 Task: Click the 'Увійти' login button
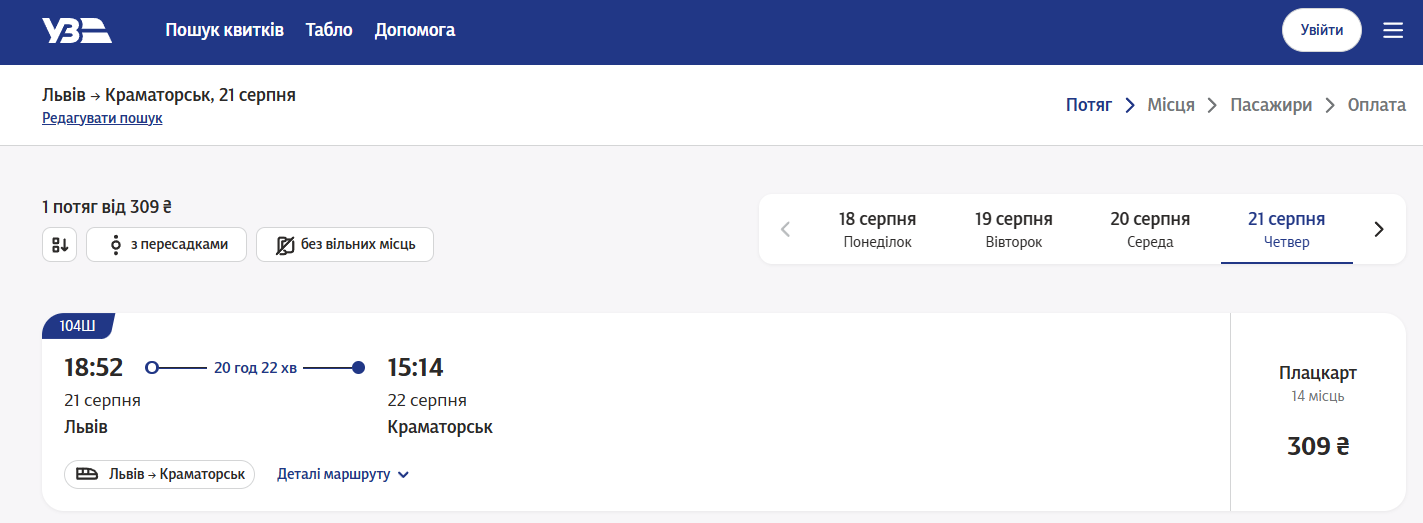pyautogui.click(x=1321, y=30)
